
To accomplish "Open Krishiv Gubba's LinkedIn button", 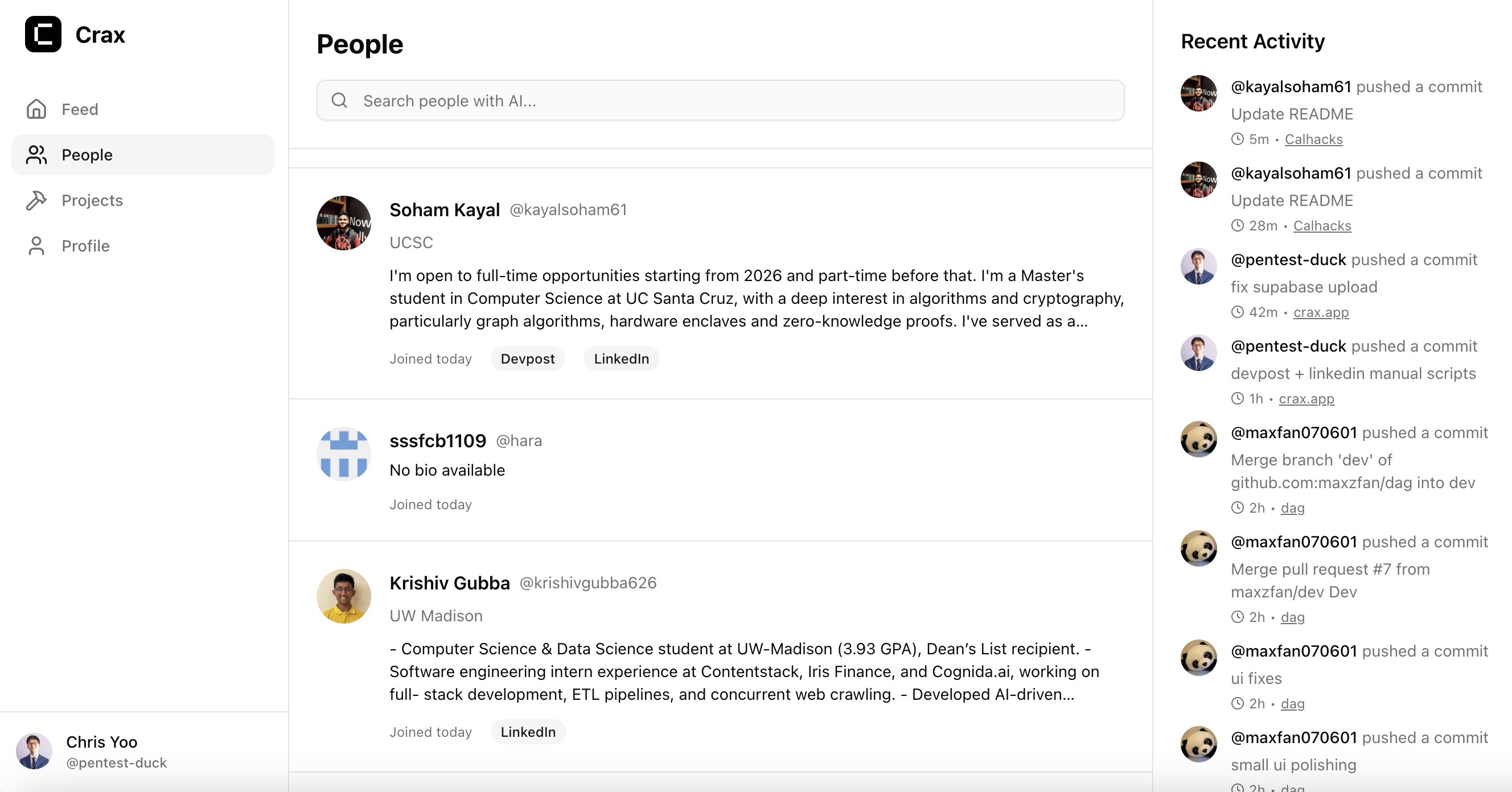I will coord(528,732).
